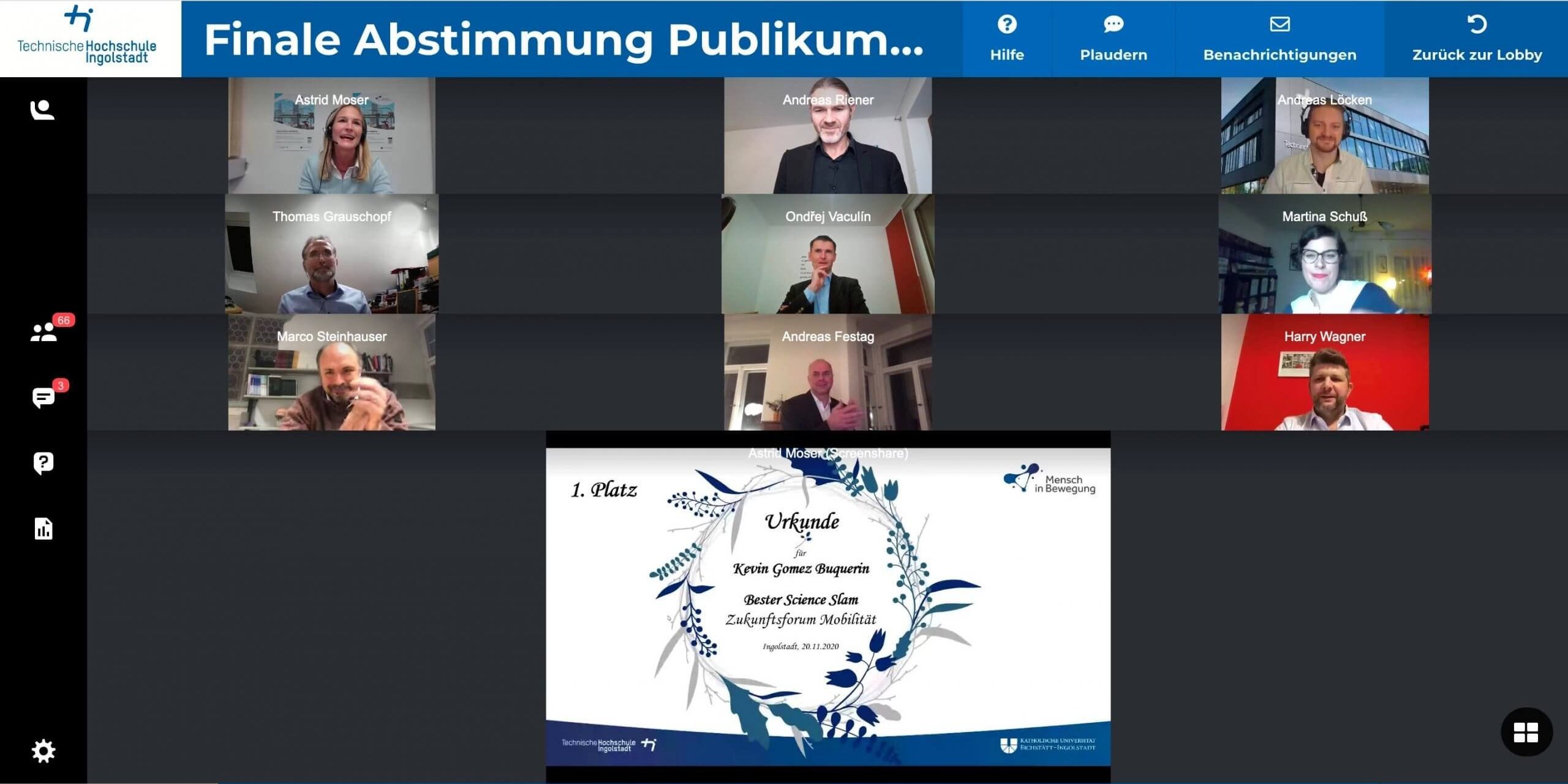The height and width of the screenshot is (784, 1568).
Task: Open settings gear in sidebar
Action: (x=43, y=751)
